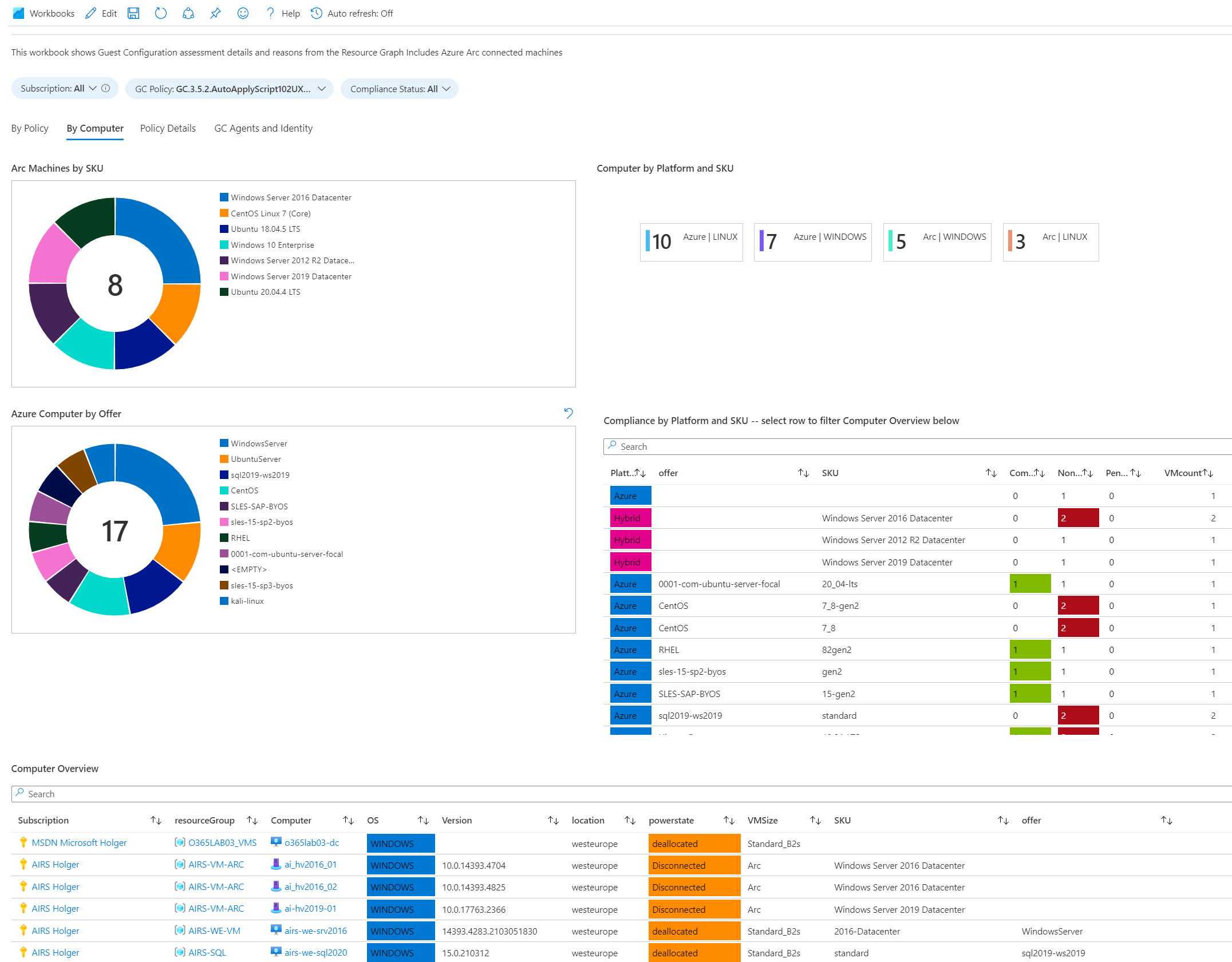Undo selection in Azure Computer by Offer
The height and width of the screenshot is (962, 1232).
coord(568,413)
